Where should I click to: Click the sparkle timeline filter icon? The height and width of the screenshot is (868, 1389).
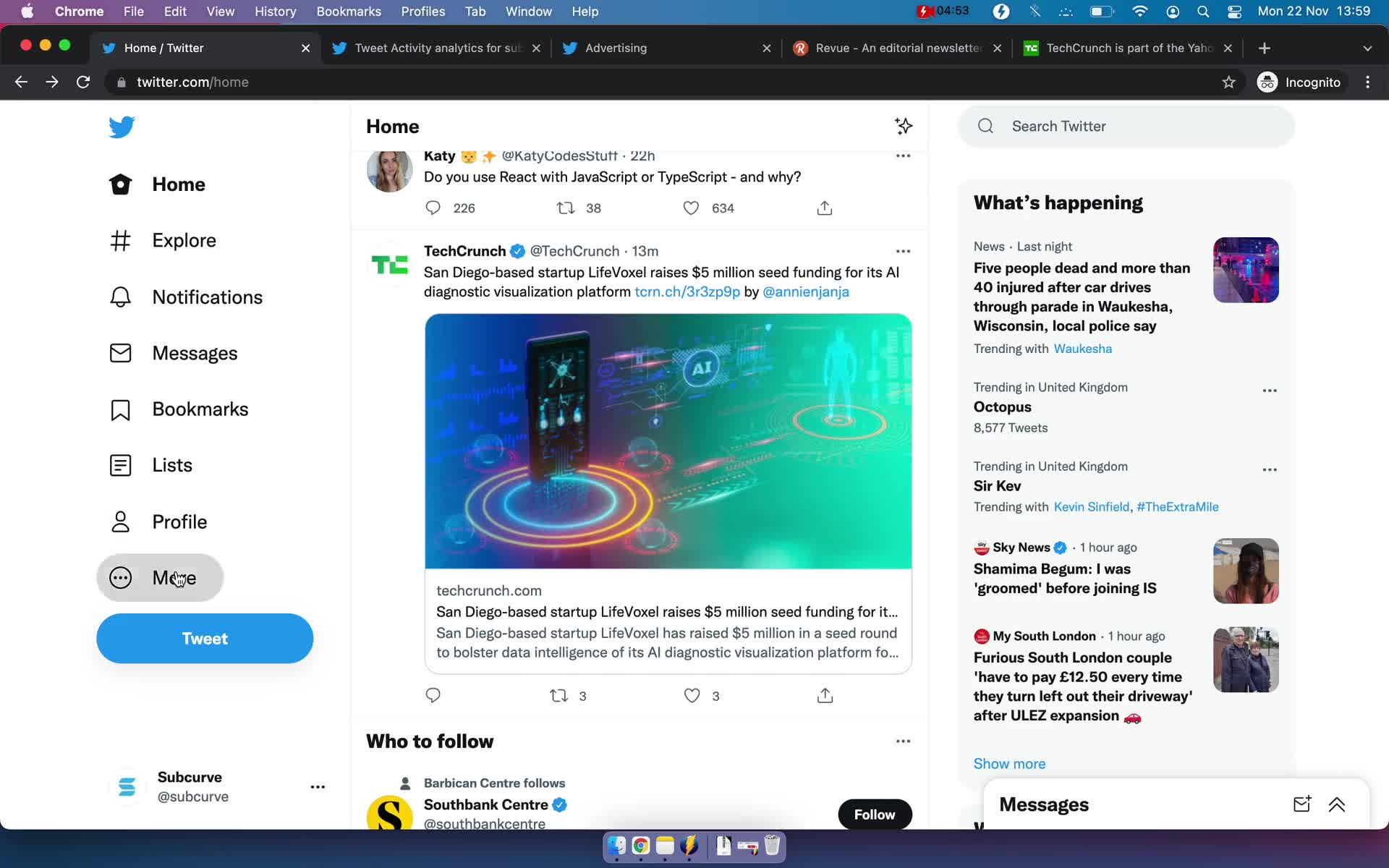[x=902, y=125]
